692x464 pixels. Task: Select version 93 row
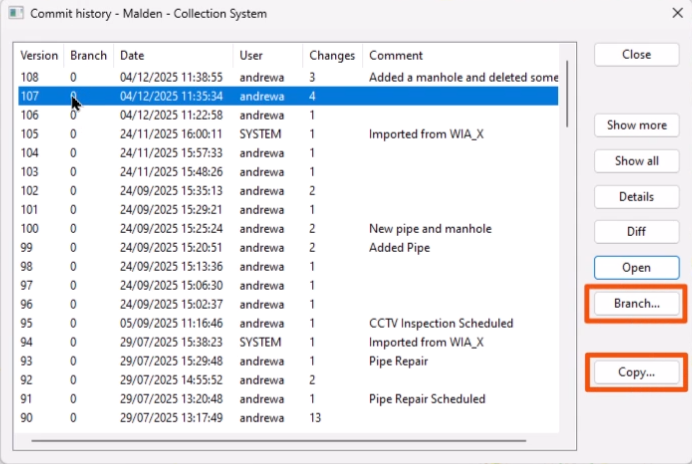tap(288, 362)
